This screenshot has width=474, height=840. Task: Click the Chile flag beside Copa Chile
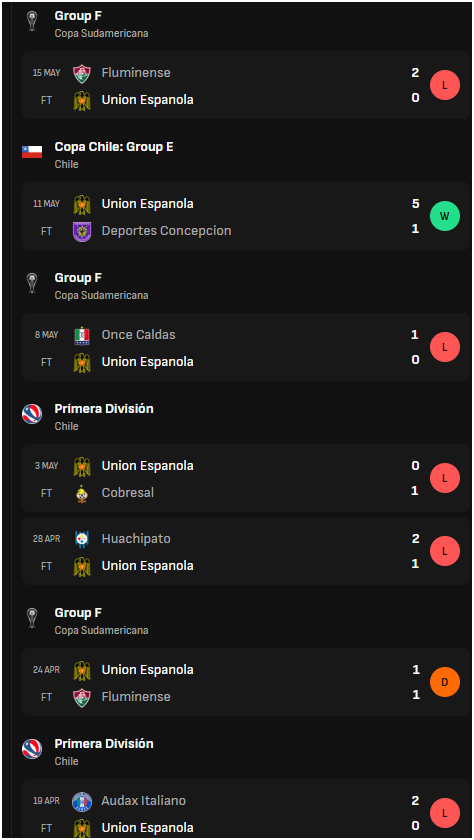click(x=32, y=152)
